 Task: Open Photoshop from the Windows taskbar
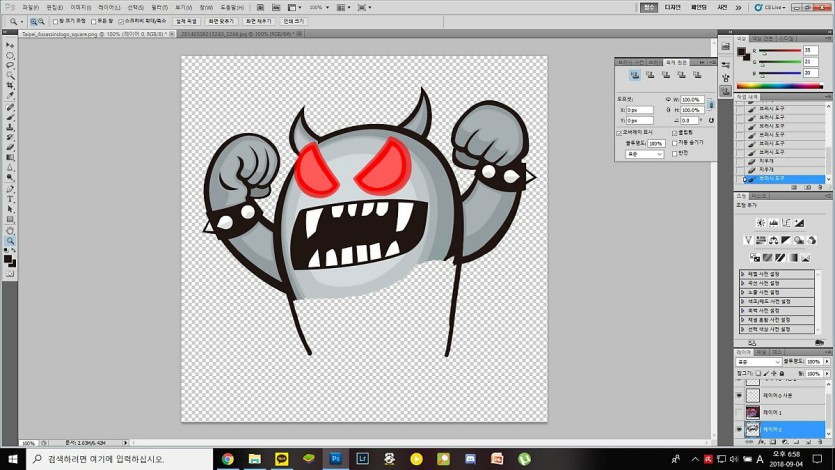point(336,459)
